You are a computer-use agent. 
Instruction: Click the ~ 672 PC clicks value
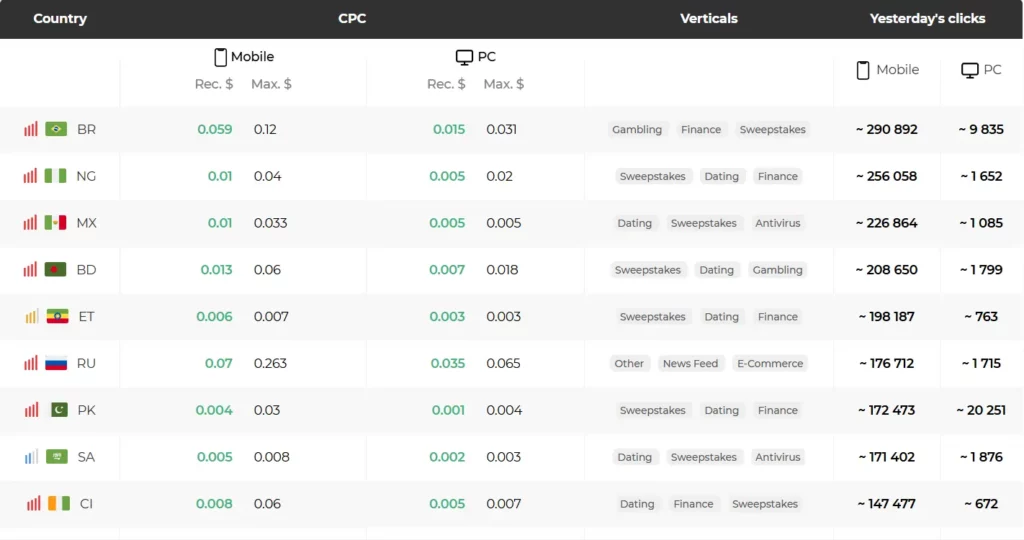pos(981,504)
